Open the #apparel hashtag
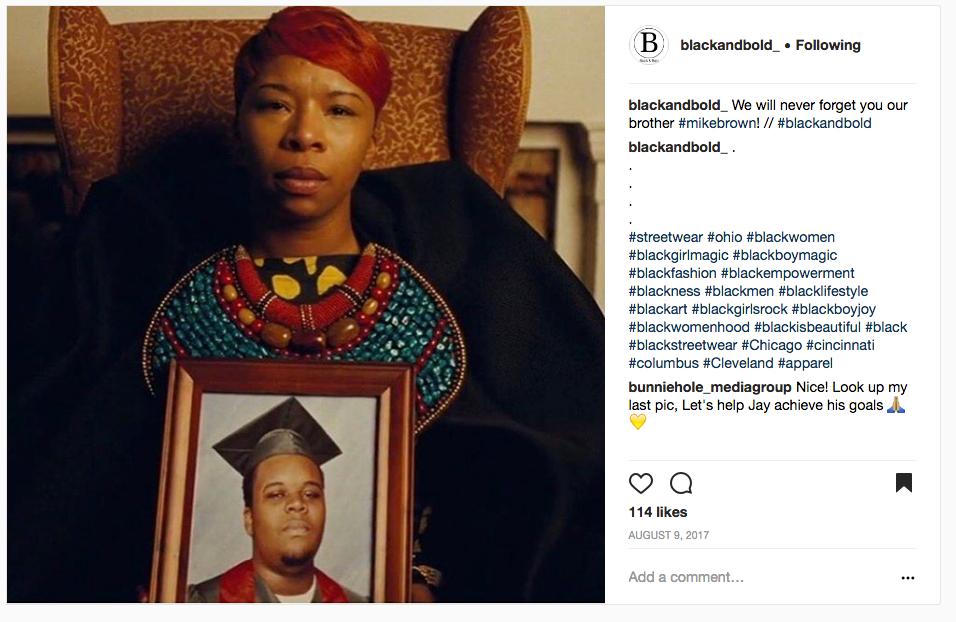The image size is (956, 622). (805, 363)
